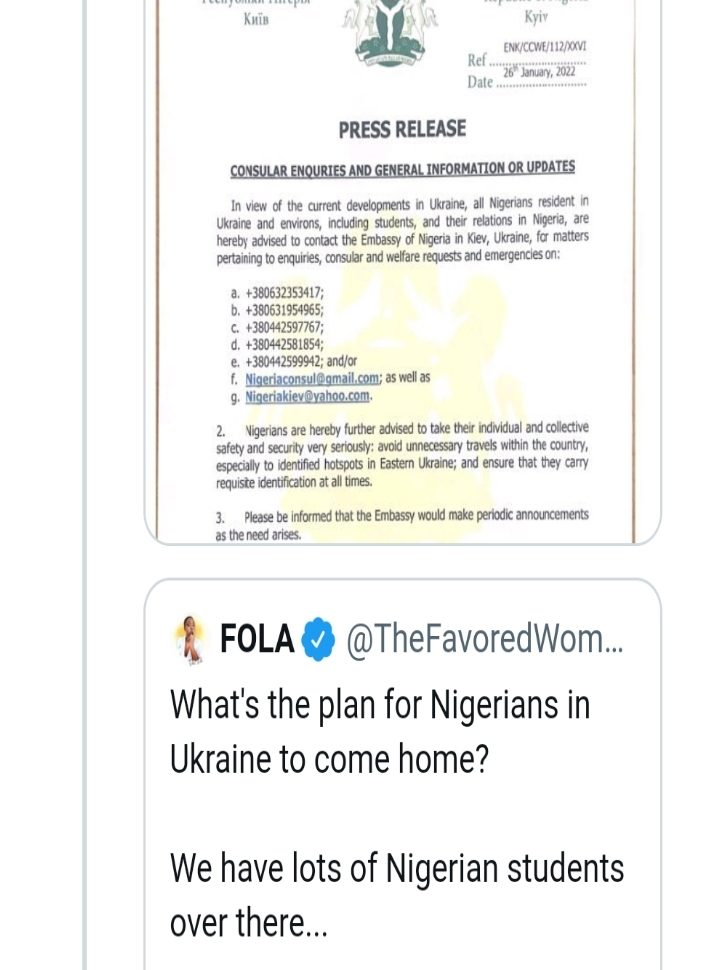Click the Nigeriakiev@yahoo.com email link
Viewport: 720px width, 970px height.
point(307,396)
